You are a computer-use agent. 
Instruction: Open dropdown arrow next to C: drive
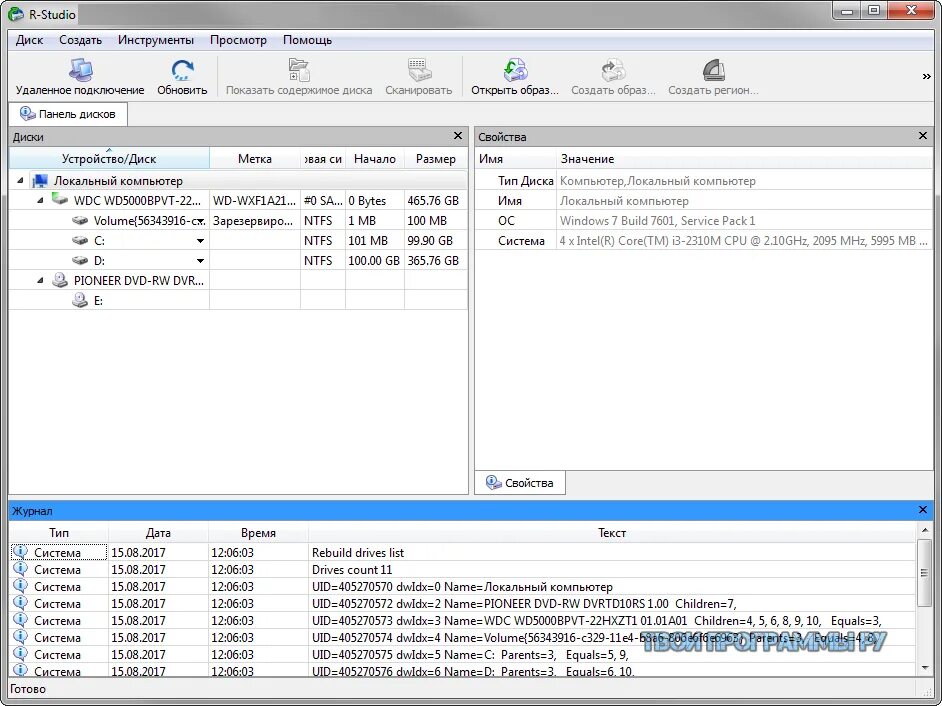[200, 241]
